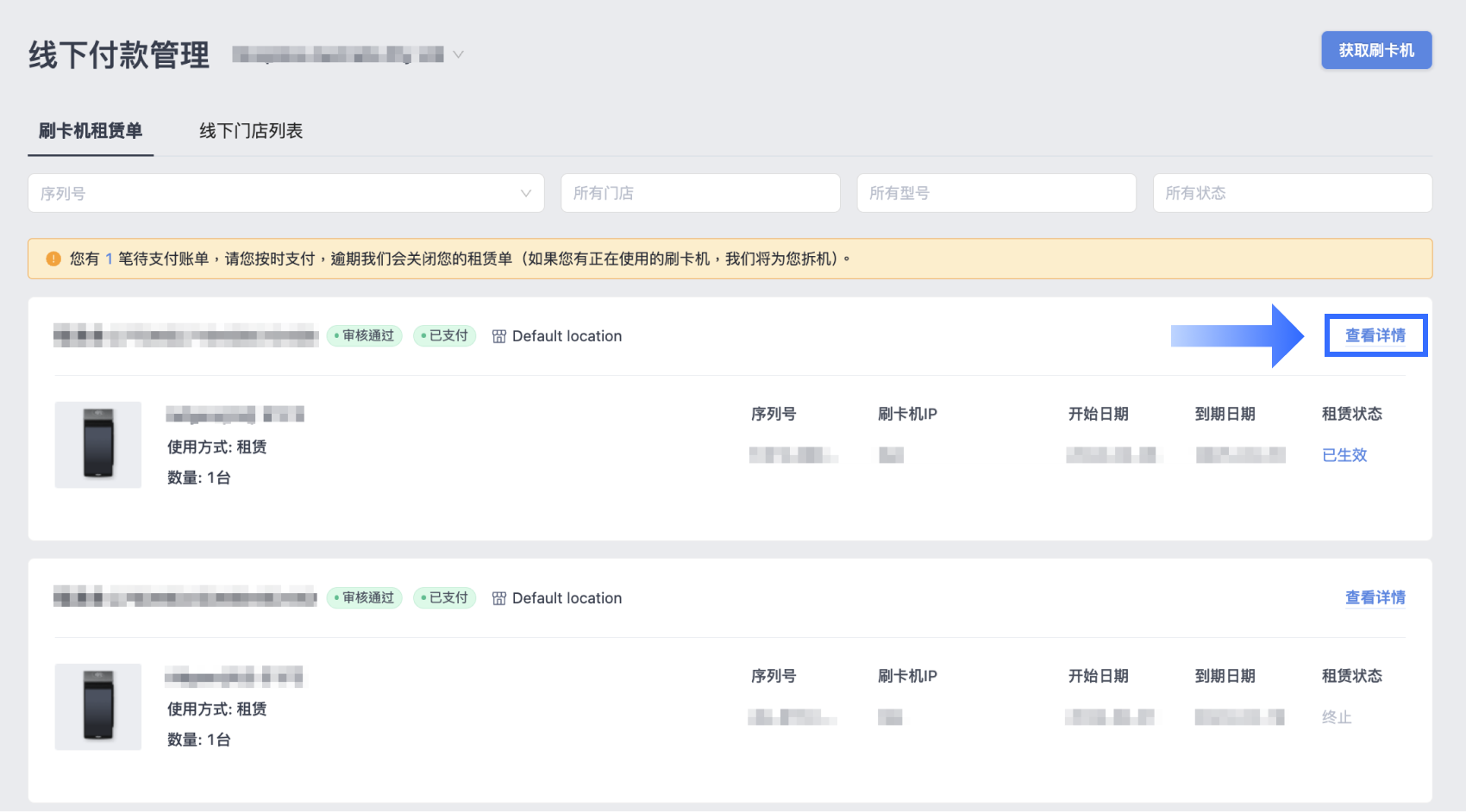1466x812 pixels.
Task: Open 查看详情 for the second rental order
Action: (1375, 597)
